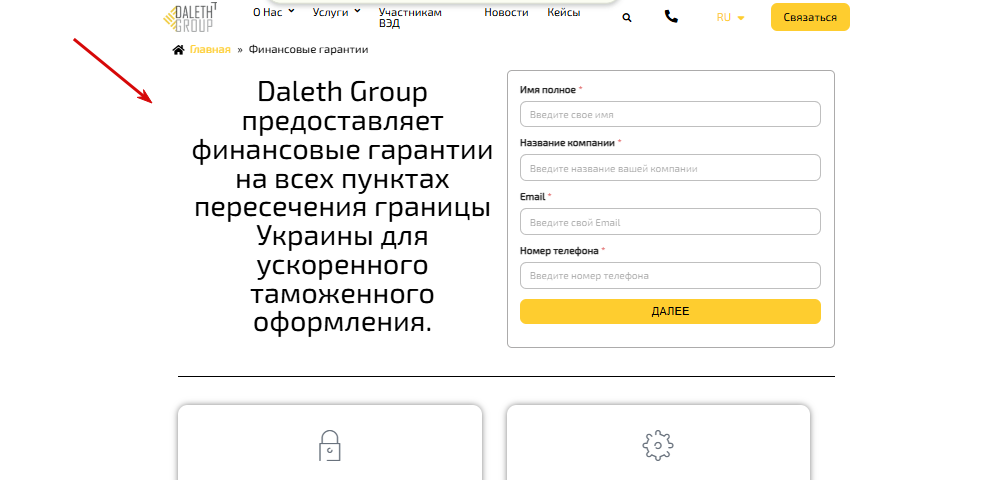The height and width of the screenshot is (480, 996).
Task: Click the gear icon on right card
Action: [x=658, y=446]
